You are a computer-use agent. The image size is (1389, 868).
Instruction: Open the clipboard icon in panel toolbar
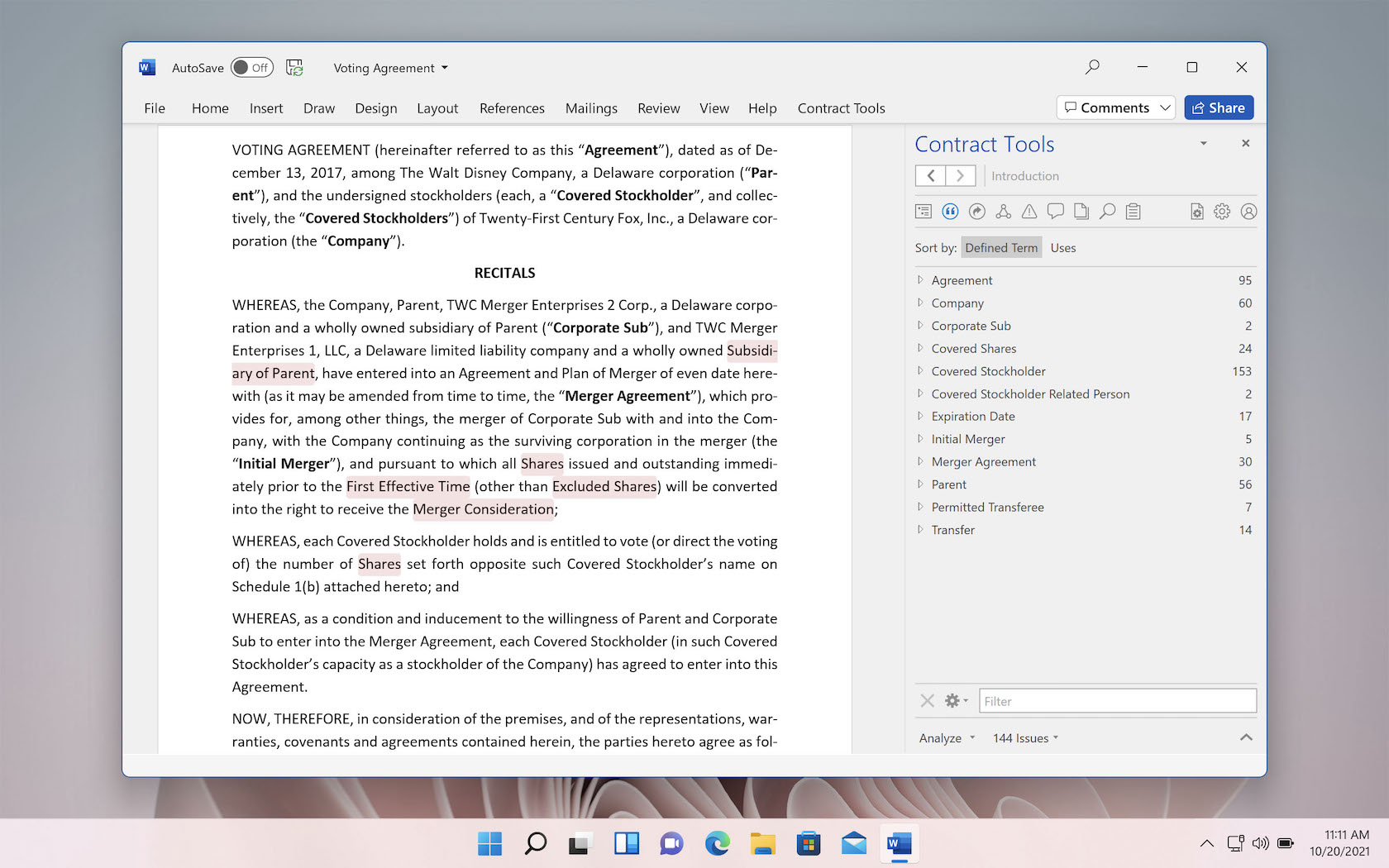[x=1134, y=212]
